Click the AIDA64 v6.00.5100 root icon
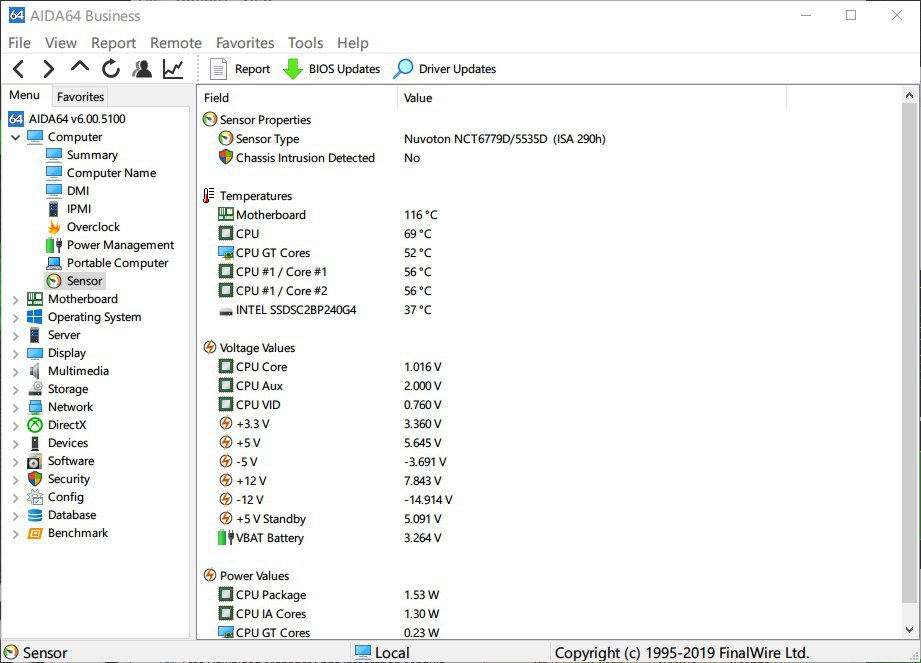This screenshot has width=921, height=663. pyautogui.click(x=16, y=119)
